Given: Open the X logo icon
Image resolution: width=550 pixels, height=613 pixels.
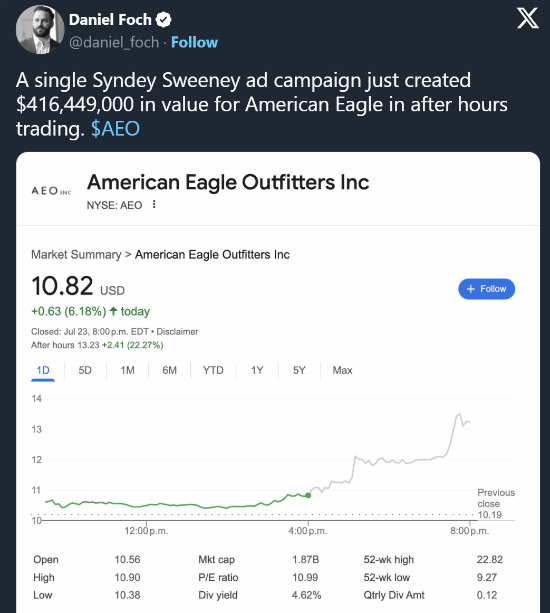Looking at the screenshot, I should point(527,18).
